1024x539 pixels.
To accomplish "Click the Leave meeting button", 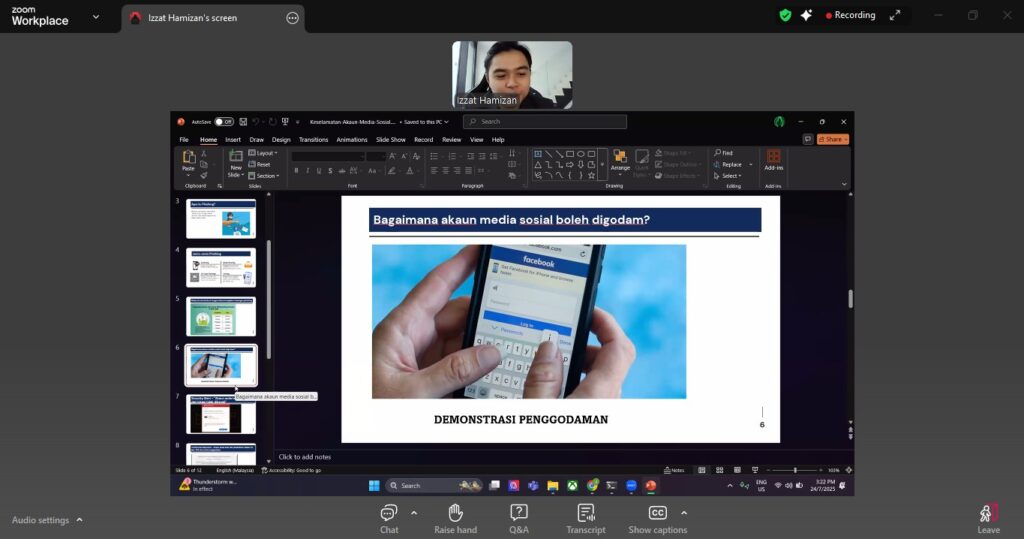I will coord(988,517).
